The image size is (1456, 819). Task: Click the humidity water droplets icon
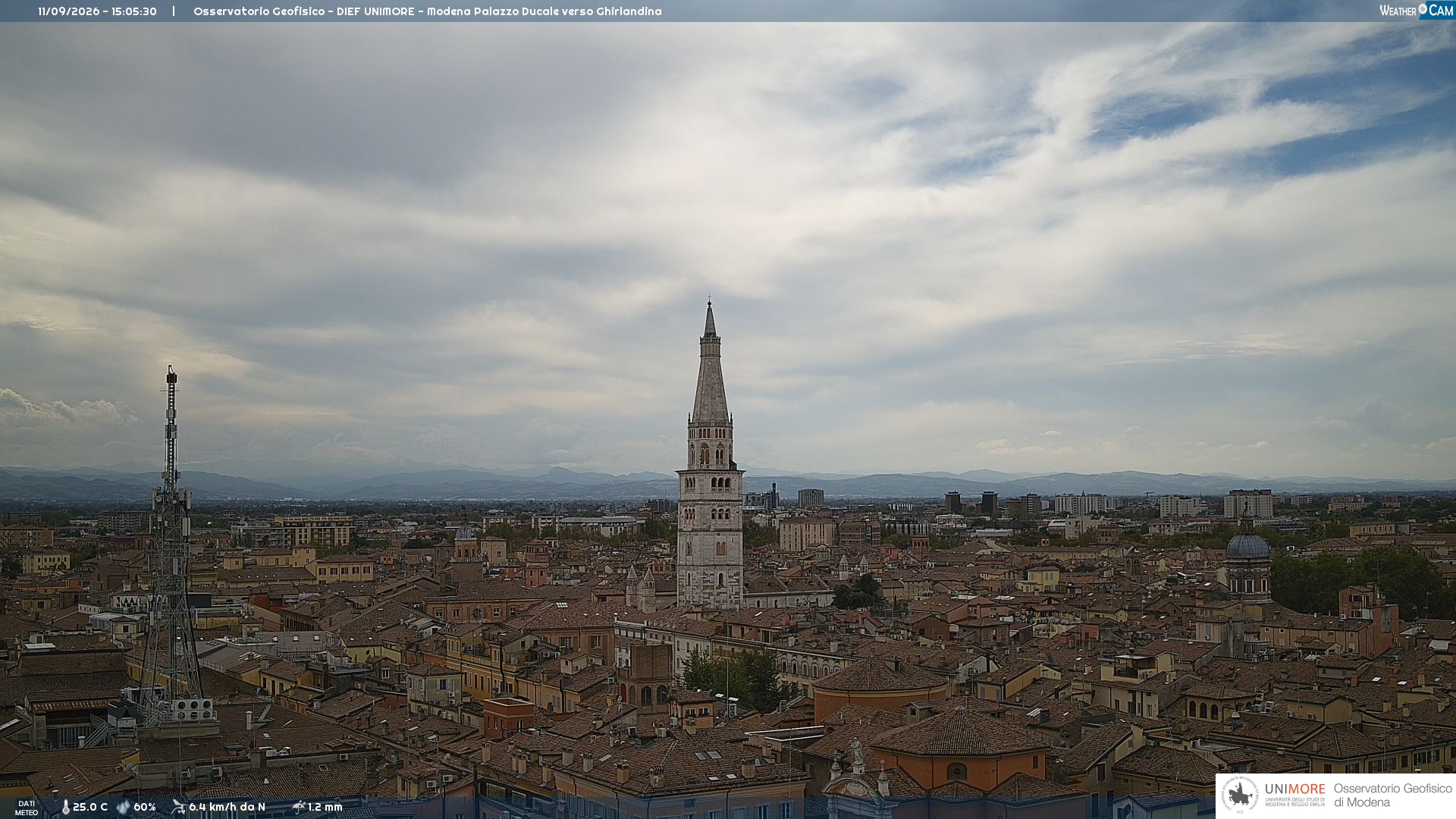coord(123,808)
